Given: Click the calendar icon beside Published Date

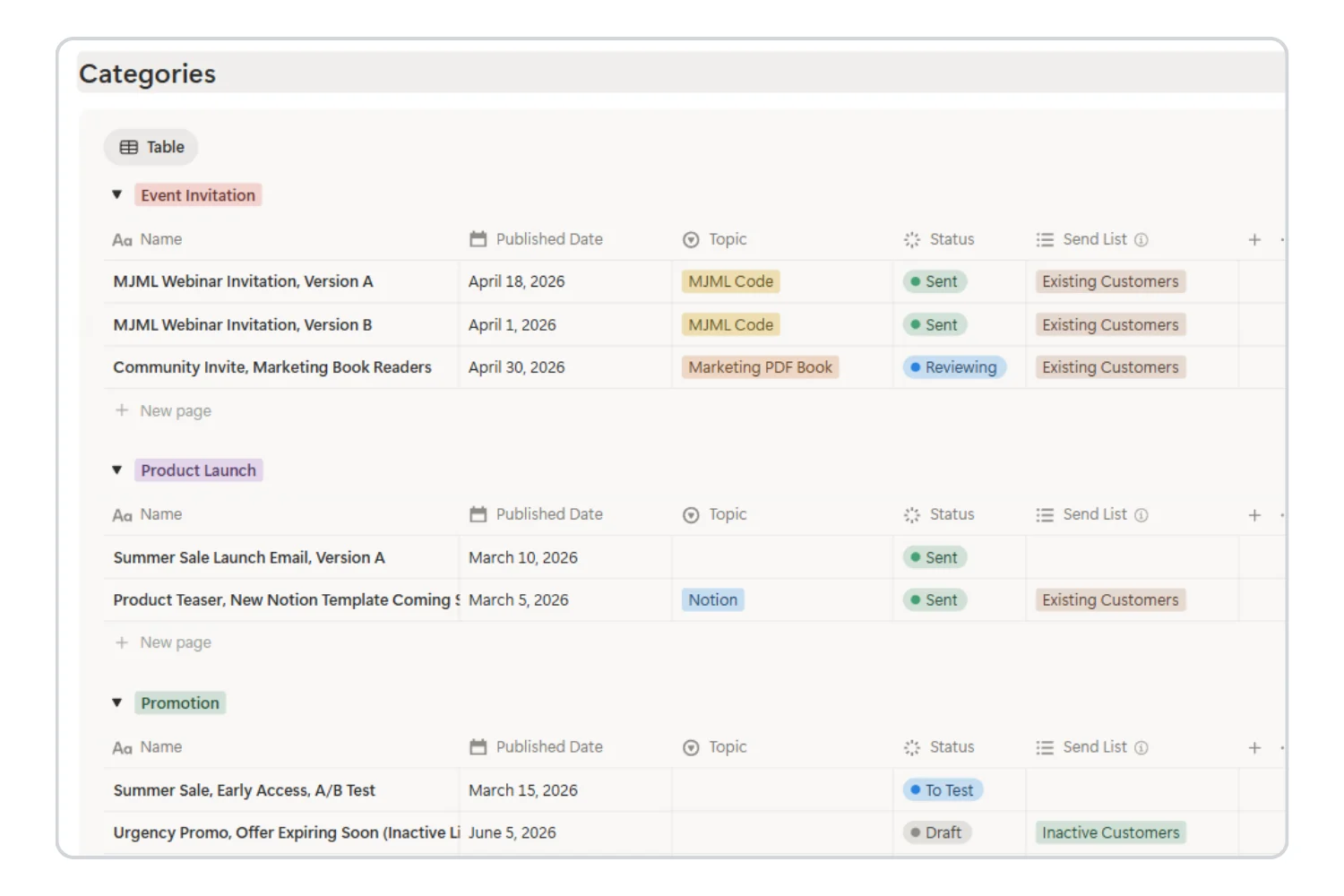Looking at the screenshot, I should [x=476, y=239].
